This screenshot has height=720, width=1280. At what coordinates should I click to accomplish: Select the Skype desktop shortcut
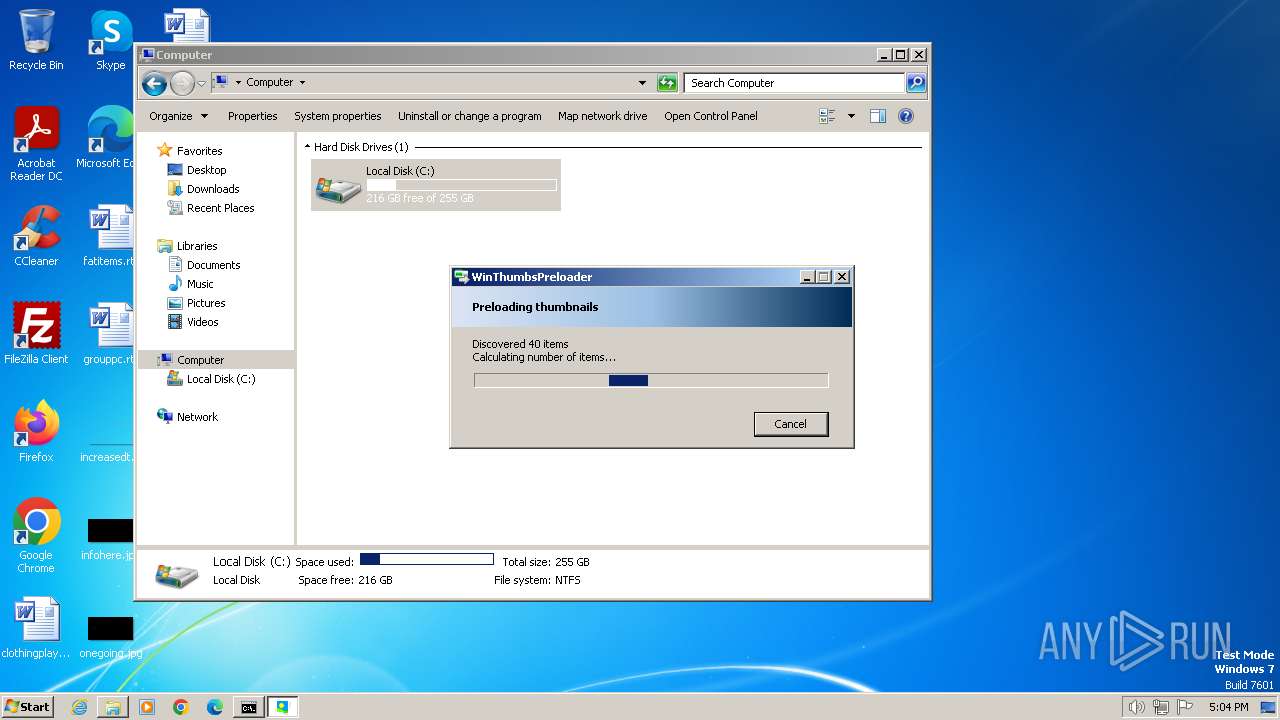[x=110, y=40]
